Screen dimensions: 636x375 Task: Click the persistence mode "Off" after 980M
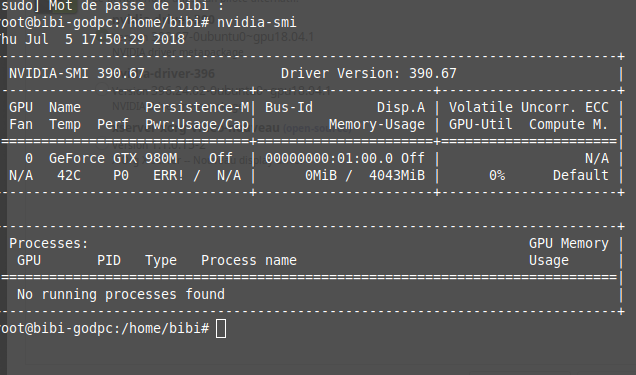click(221, 158)
